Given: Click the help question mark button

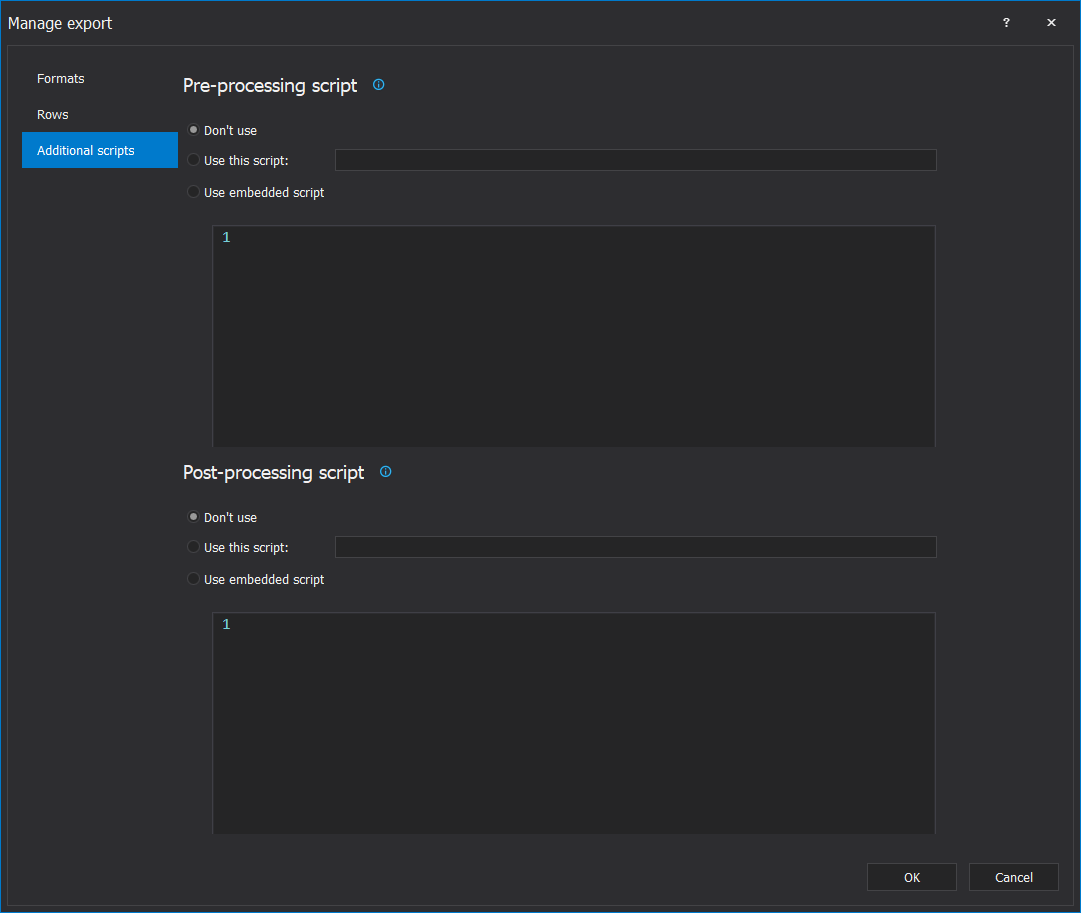Looking at the screenshot, I should click(x=1006, y=23).
